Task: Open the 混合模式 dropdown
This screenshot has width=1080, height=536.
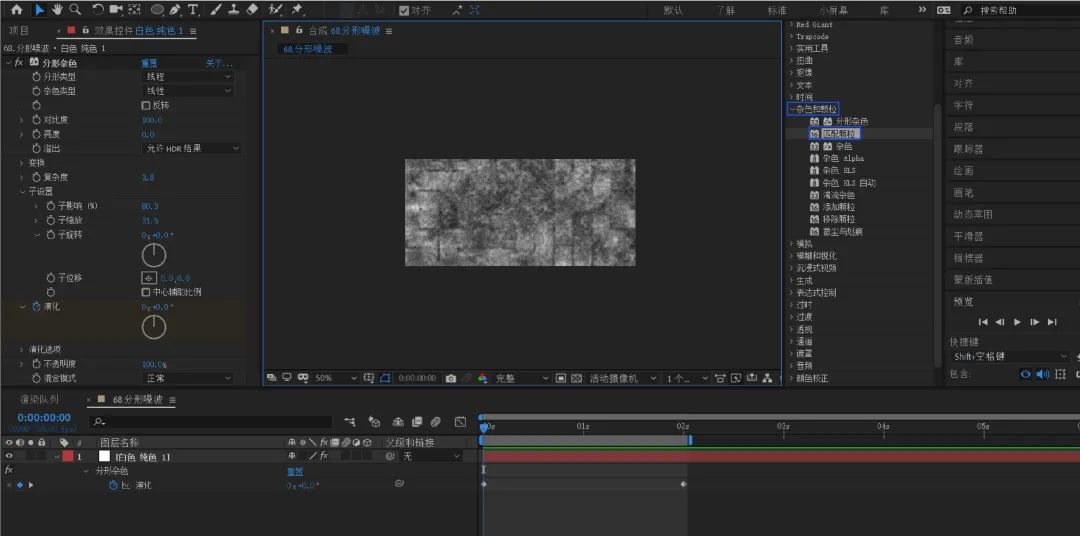Action: pyautogui.click(x=187, y=378)
